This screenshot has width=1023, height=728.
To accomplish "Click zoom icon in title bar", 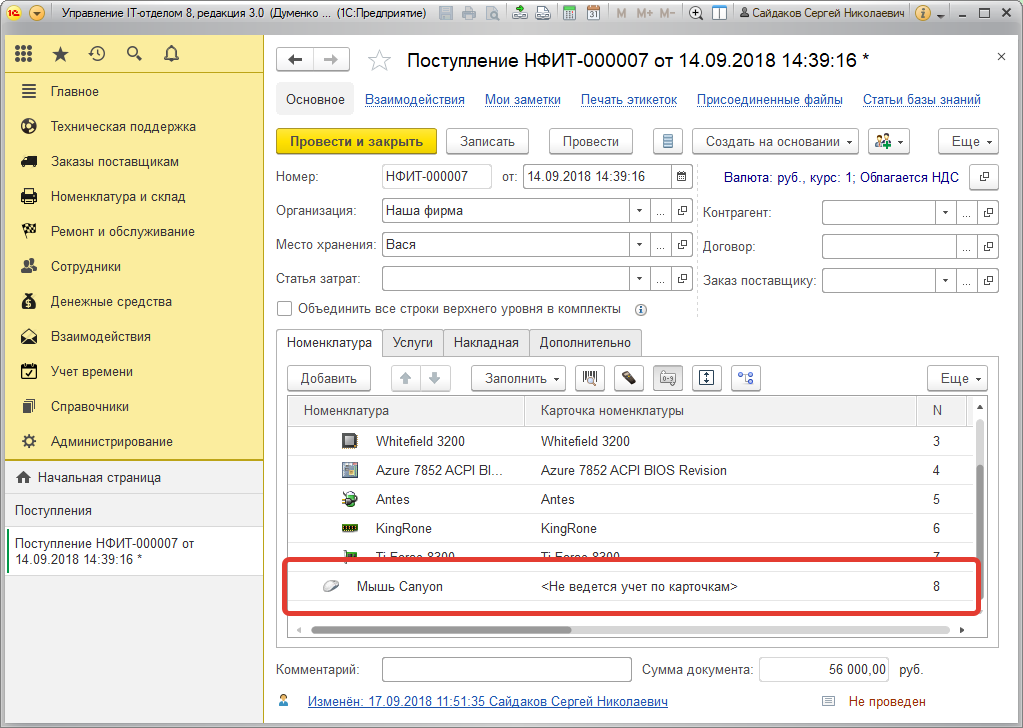I will 696,13.
